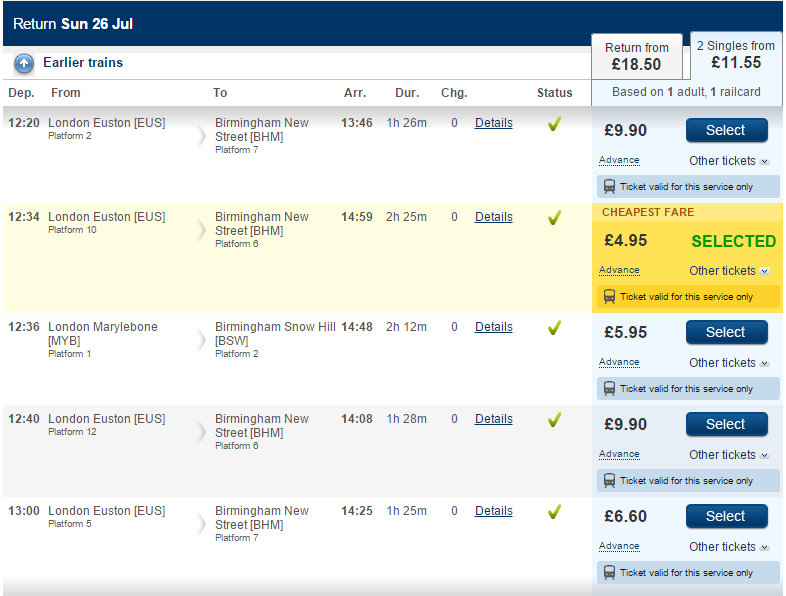786x596 pixels.
Task: Click the train icon for the 13:00 ticket
Action: (609, 572)
